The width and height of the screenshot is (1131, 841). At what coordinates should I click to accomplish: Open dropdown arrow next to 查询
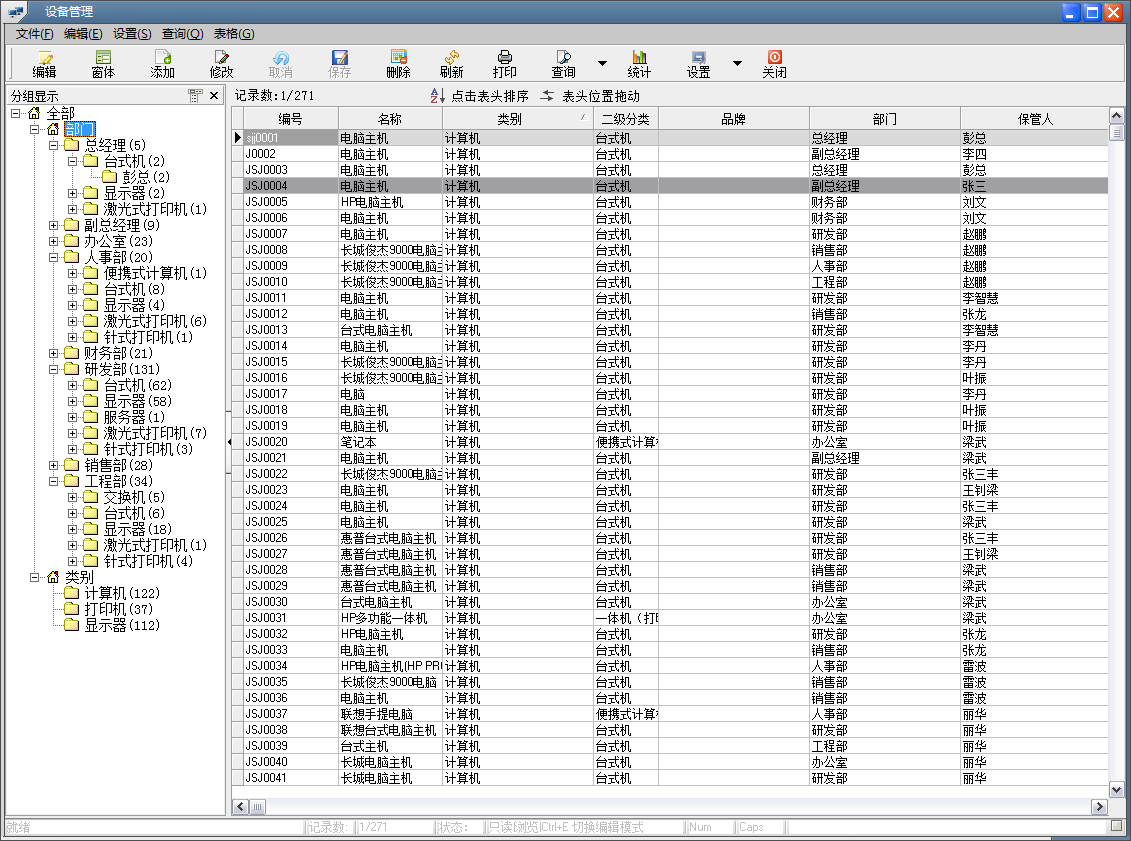[x=602, y=63]
